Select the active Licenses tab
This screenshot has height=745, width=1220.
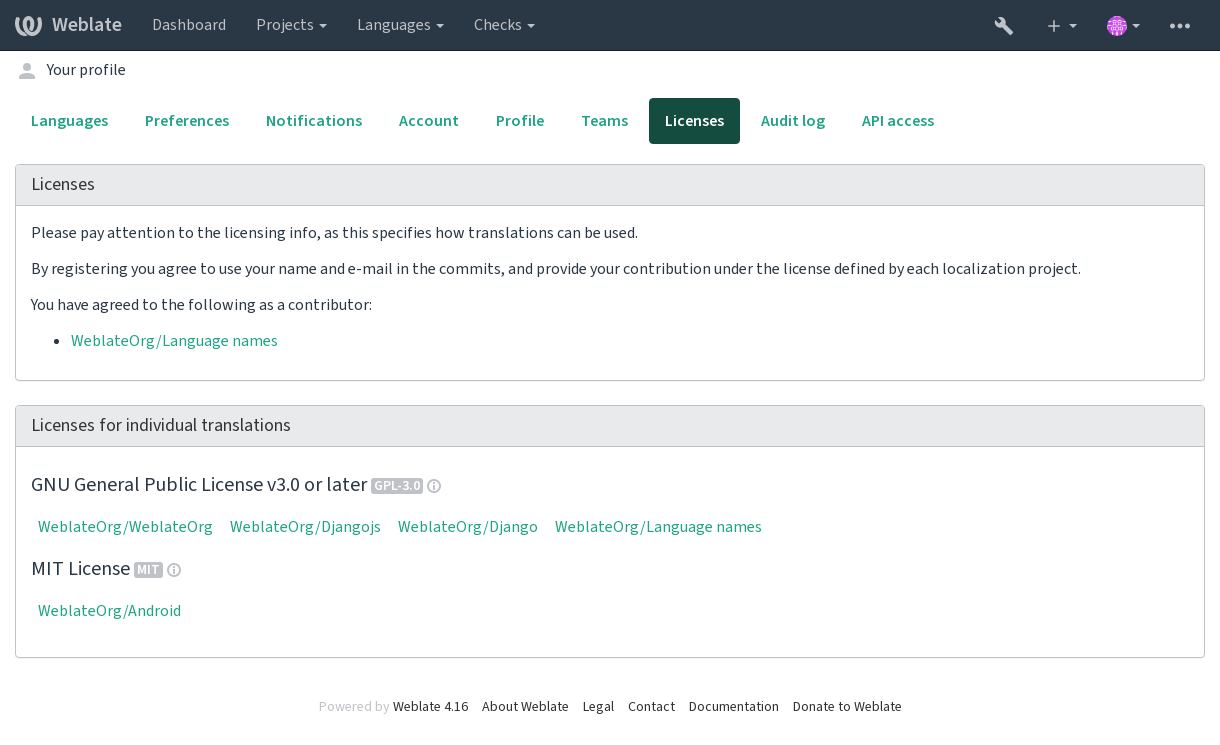coord(694,121)
